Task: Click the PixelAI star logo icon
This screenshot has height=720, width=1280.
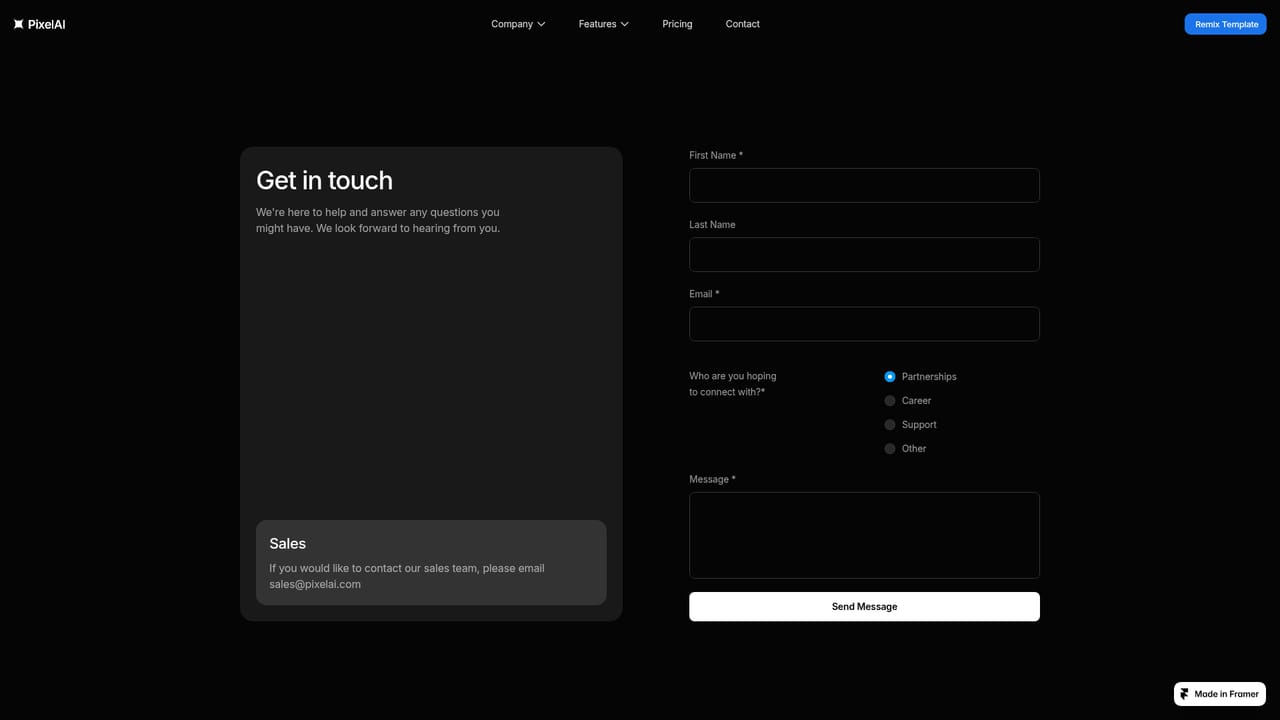Action: tap(18, 24)
